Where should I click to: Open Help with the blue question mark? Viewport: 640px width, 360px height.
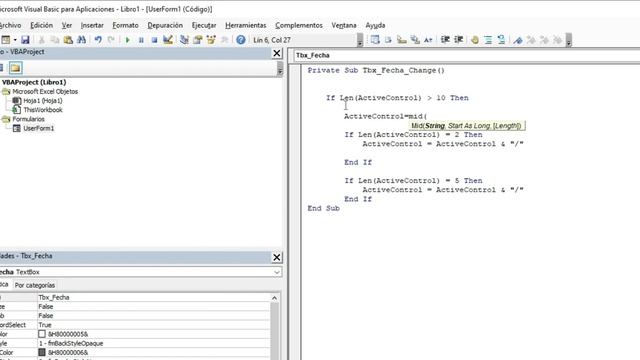click(x=241, y=40)
